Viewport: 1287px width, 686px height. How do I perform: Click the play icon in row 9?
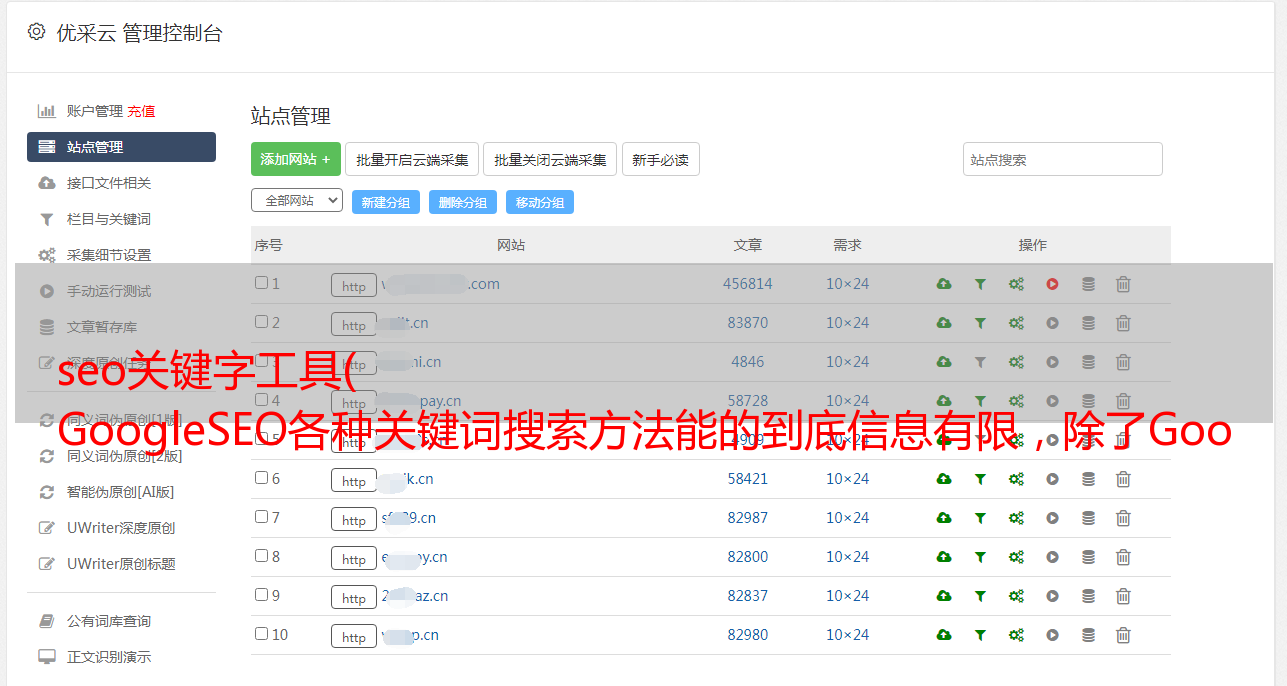[1052, 596]
